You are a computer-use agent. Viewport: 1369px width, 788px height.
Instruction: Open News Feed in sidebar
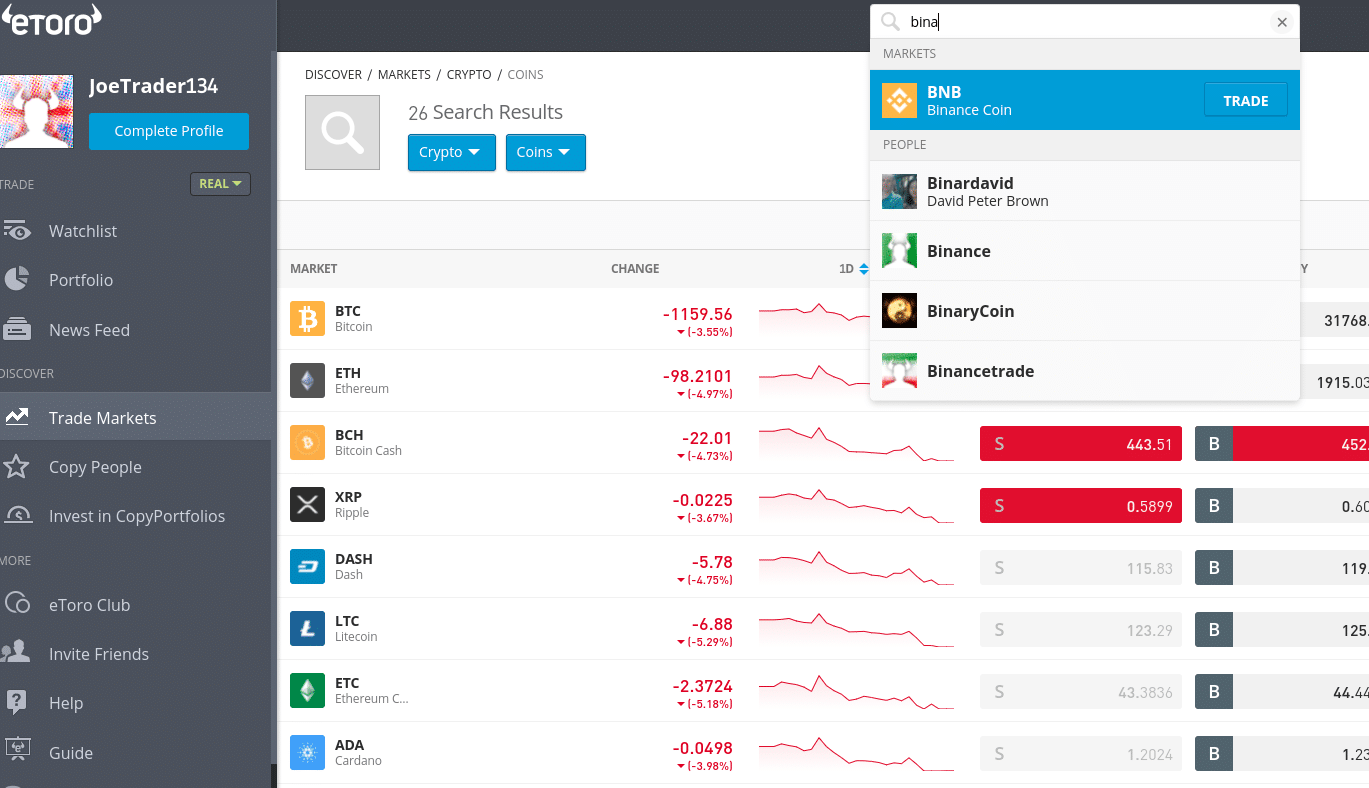pyautogui.click(x=89, y=330)
